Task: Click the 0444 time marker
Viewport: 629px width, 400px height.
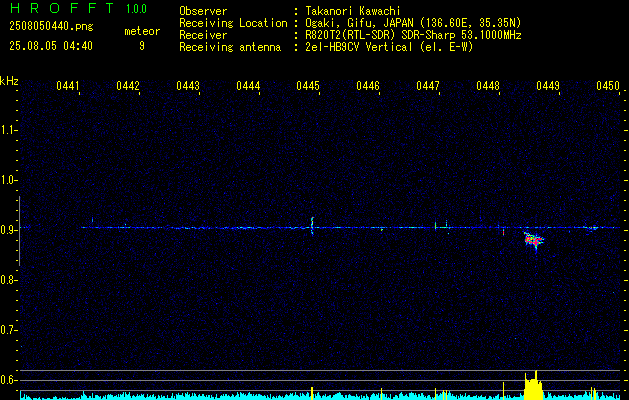Action: (248, 86)
